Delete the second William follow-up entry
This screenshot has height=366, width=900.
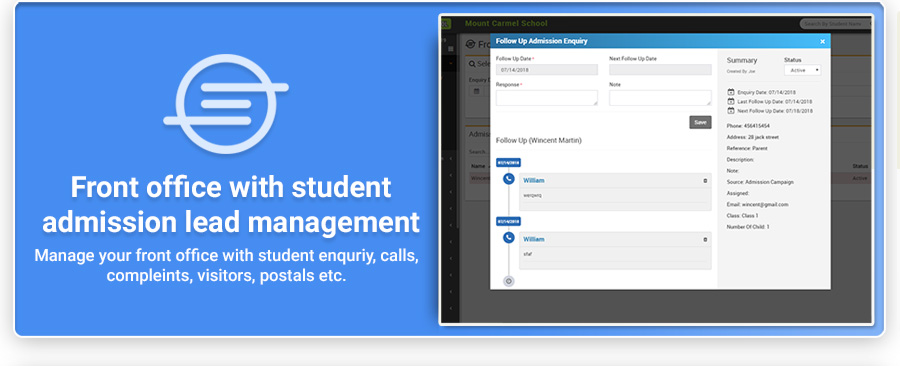(705, 239)
